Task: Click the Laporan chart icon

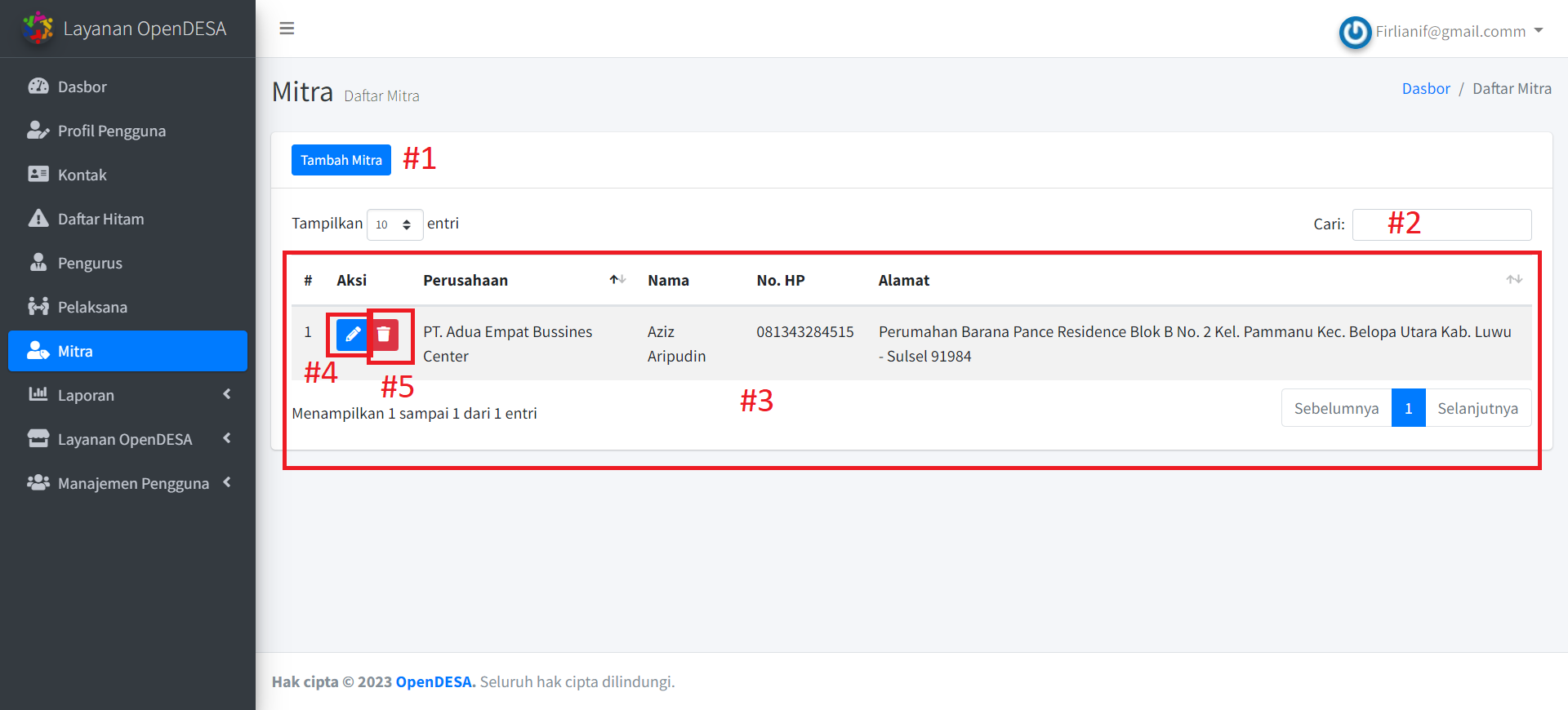Action: (x=38, y=395)
